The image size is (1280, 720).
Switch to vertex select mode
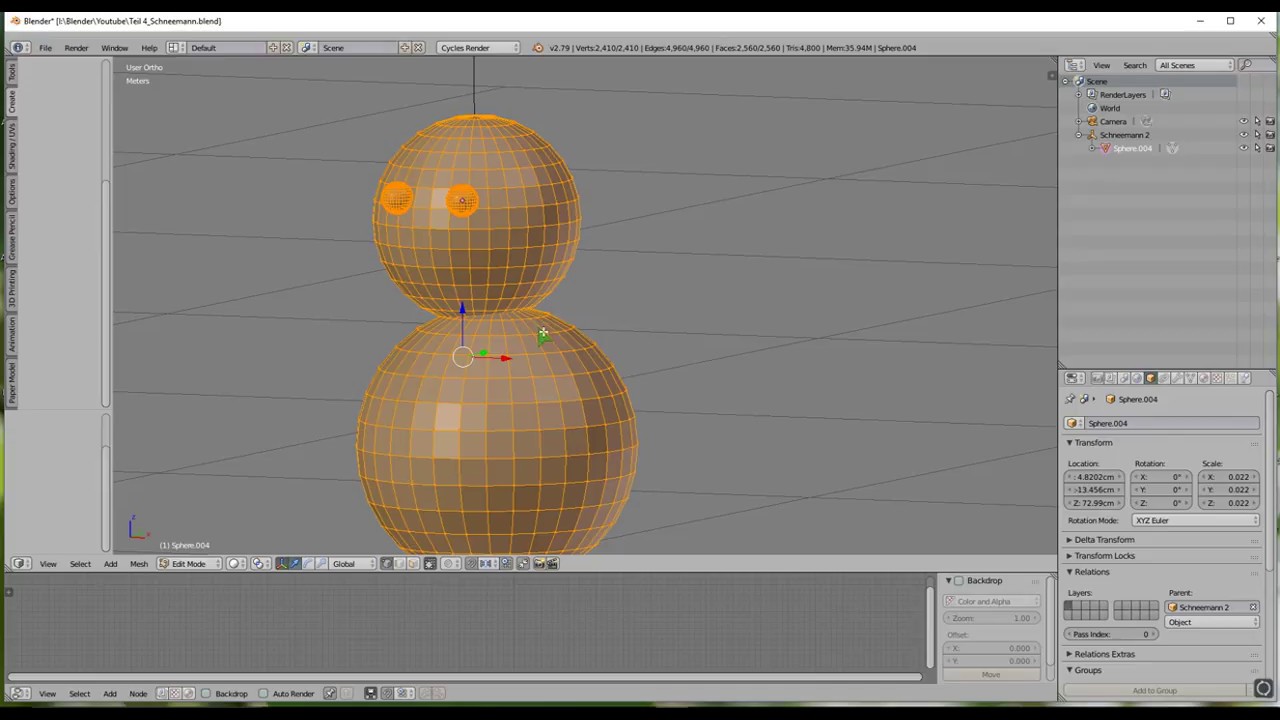[x=387, y=564]
